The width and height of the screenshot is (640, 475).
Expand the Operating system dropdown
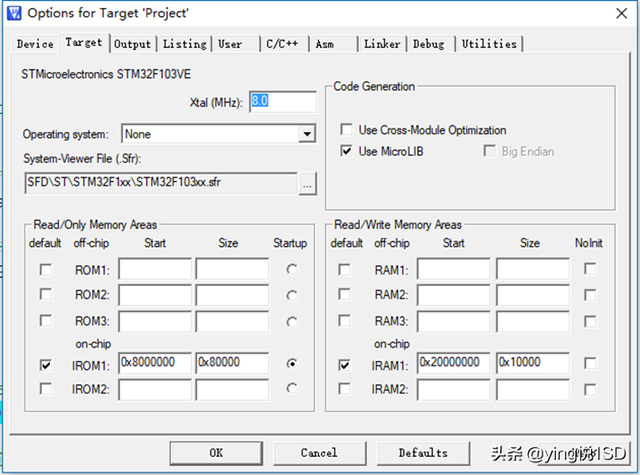(307, 134)
